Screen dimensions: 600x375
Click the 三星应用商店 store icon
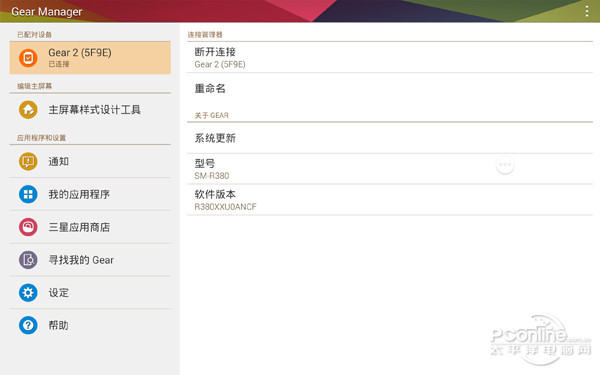coord(28,227)
